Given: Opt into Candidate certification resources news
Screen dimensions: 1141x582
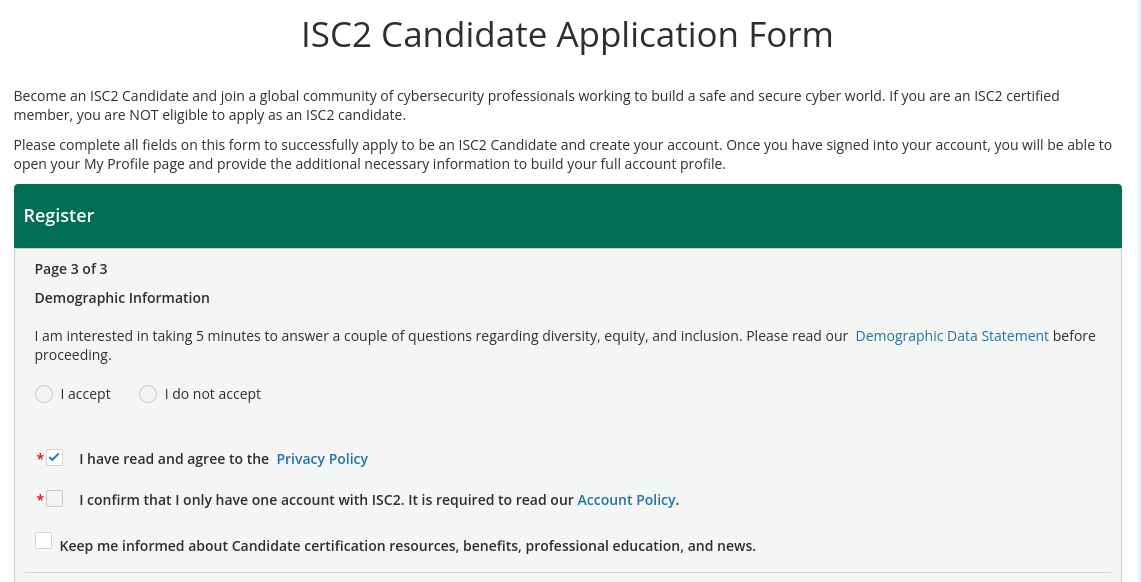Looking at the screenshot, I should point(43,540).
